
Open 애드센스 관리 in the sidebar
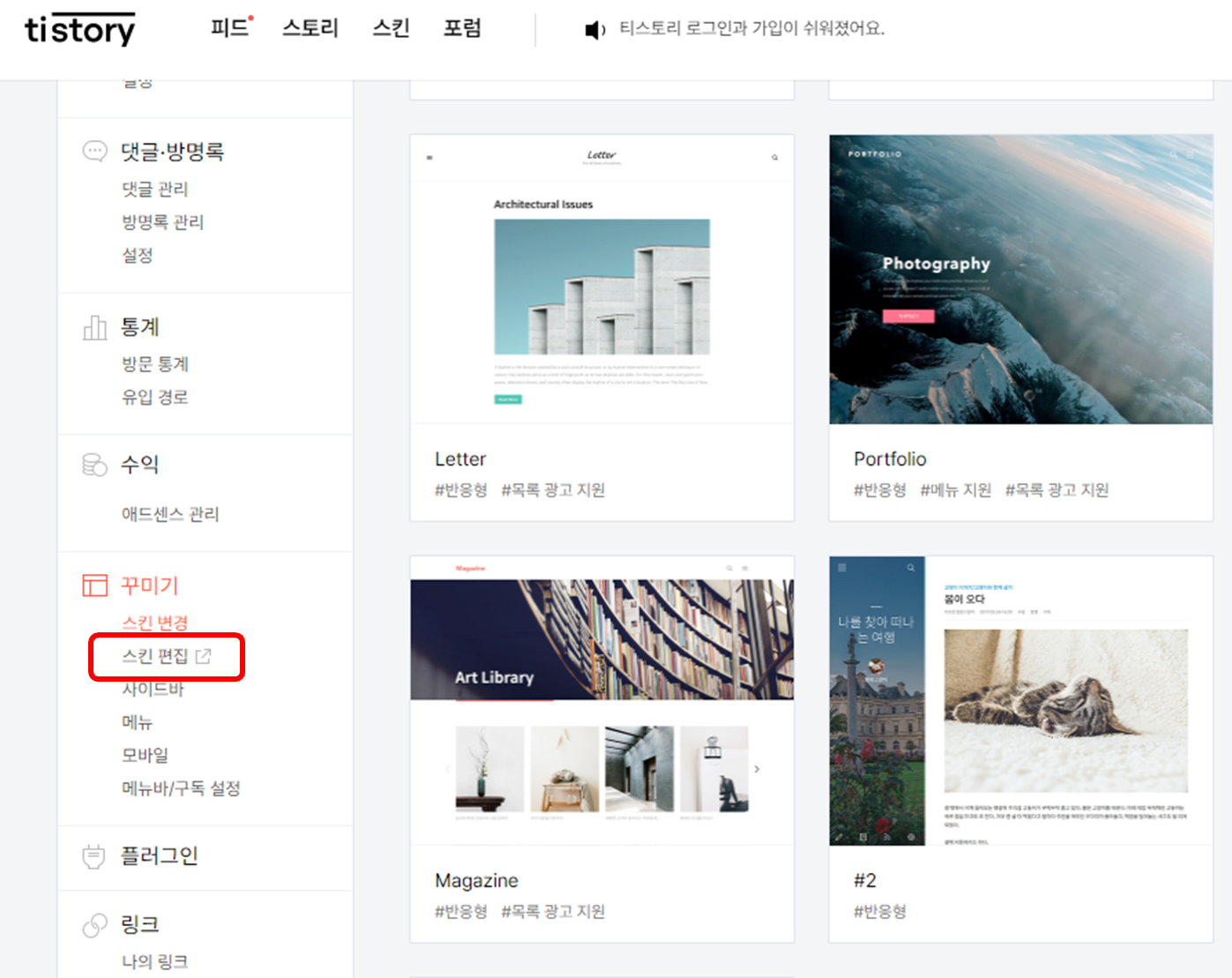tap(170, 514)
